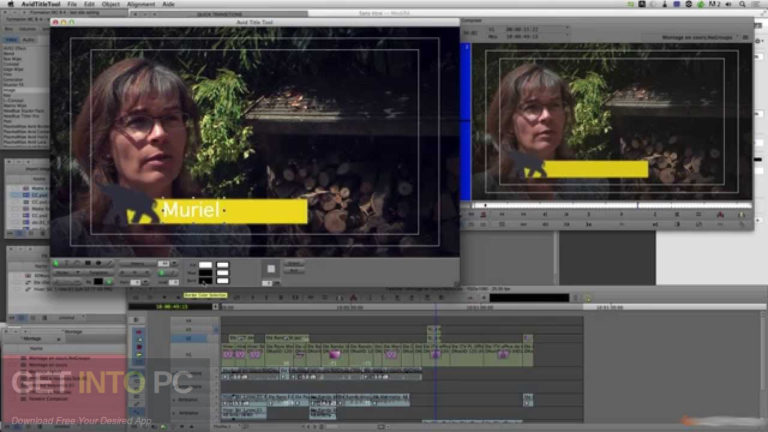Expand the bottom audio track in timeline
Screen dimensions: 768x432
(174, 413)
